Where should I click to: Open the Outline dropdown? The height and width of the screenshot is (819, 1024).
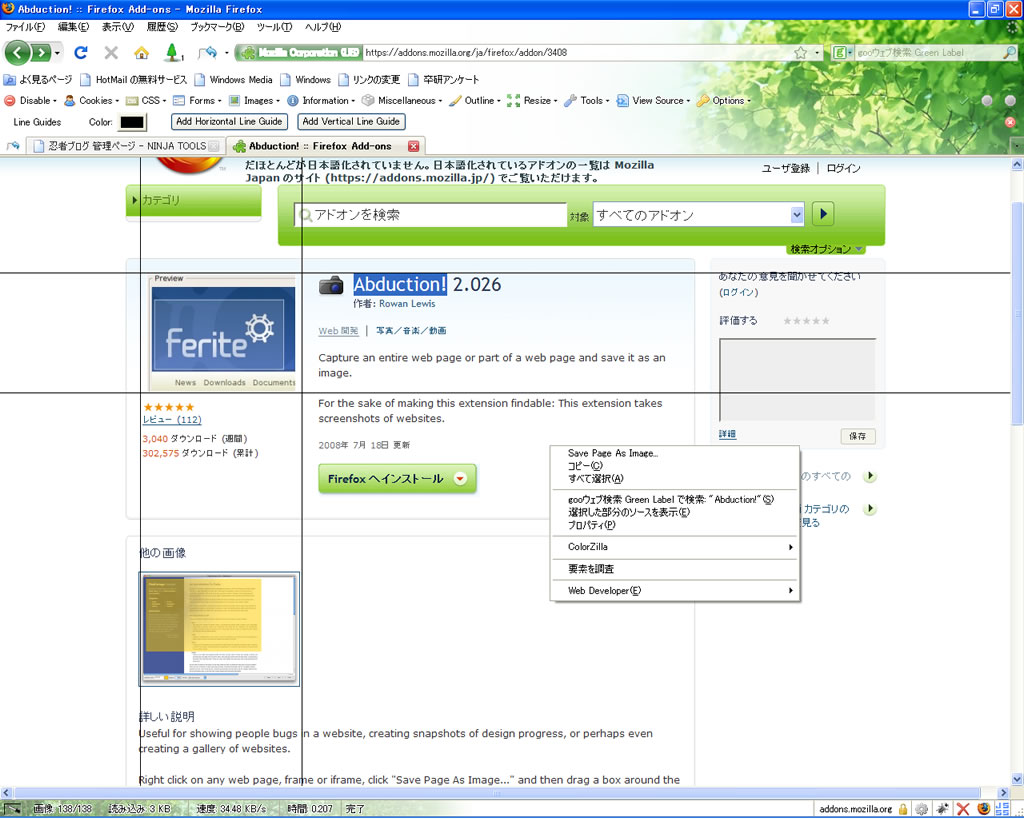click(475, 101)
